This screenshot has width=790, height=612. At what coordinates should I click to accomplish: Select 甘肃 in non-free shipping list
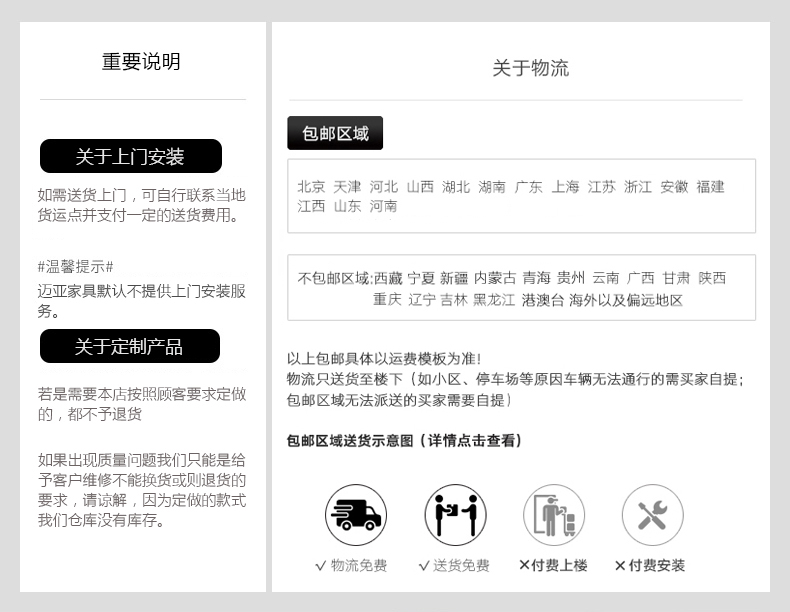click(676, 278)
